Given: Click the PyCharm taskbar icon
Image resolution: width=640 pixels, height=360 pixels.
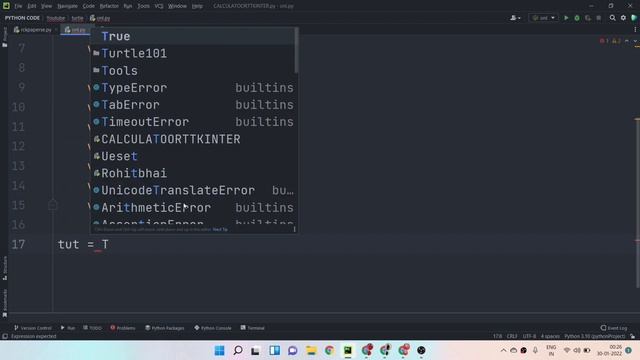Looking at the screenshot, I should coord(348,350).
